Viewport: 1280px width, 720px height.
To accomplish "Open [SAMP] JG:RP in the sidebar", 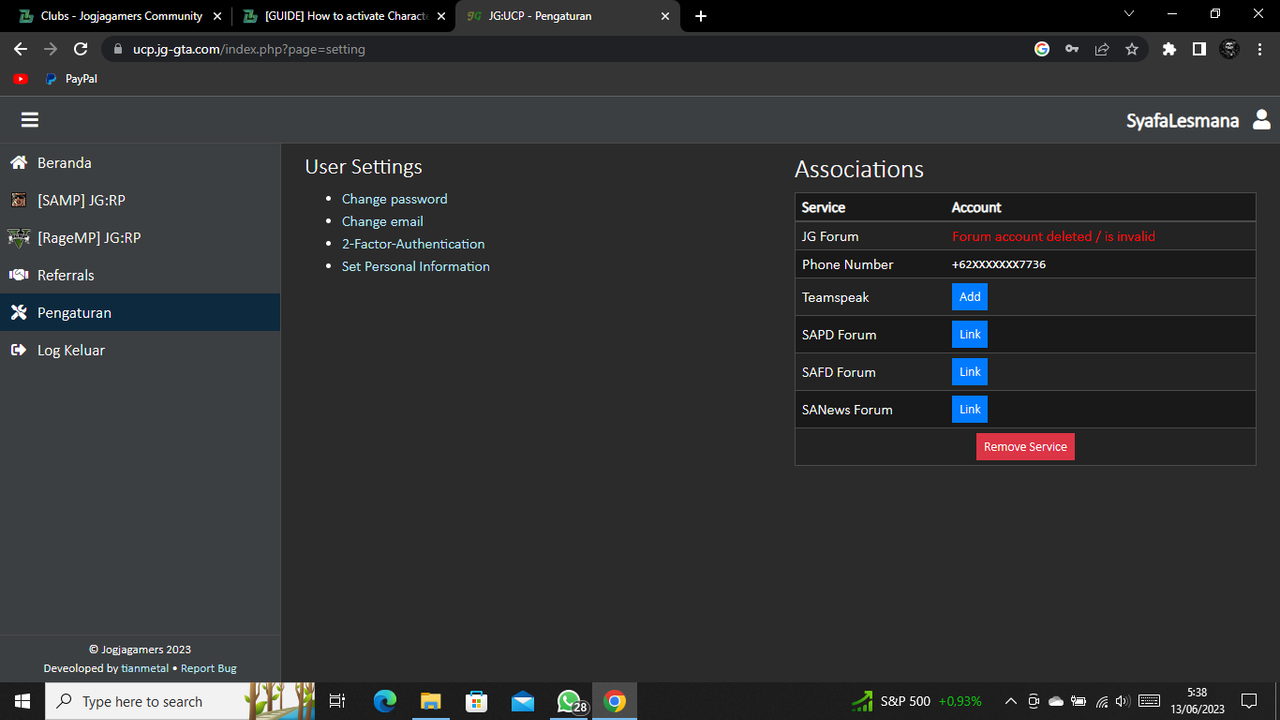I will click(x=140, y=200).
